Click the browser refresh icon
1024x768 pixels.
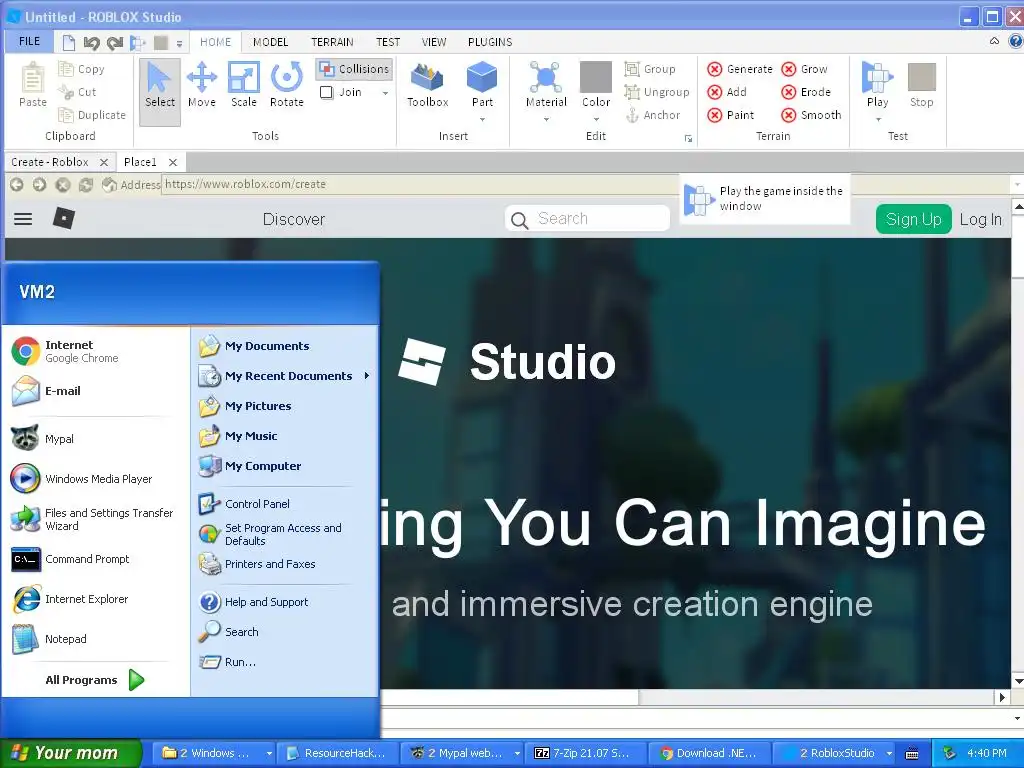coord(86,185)
